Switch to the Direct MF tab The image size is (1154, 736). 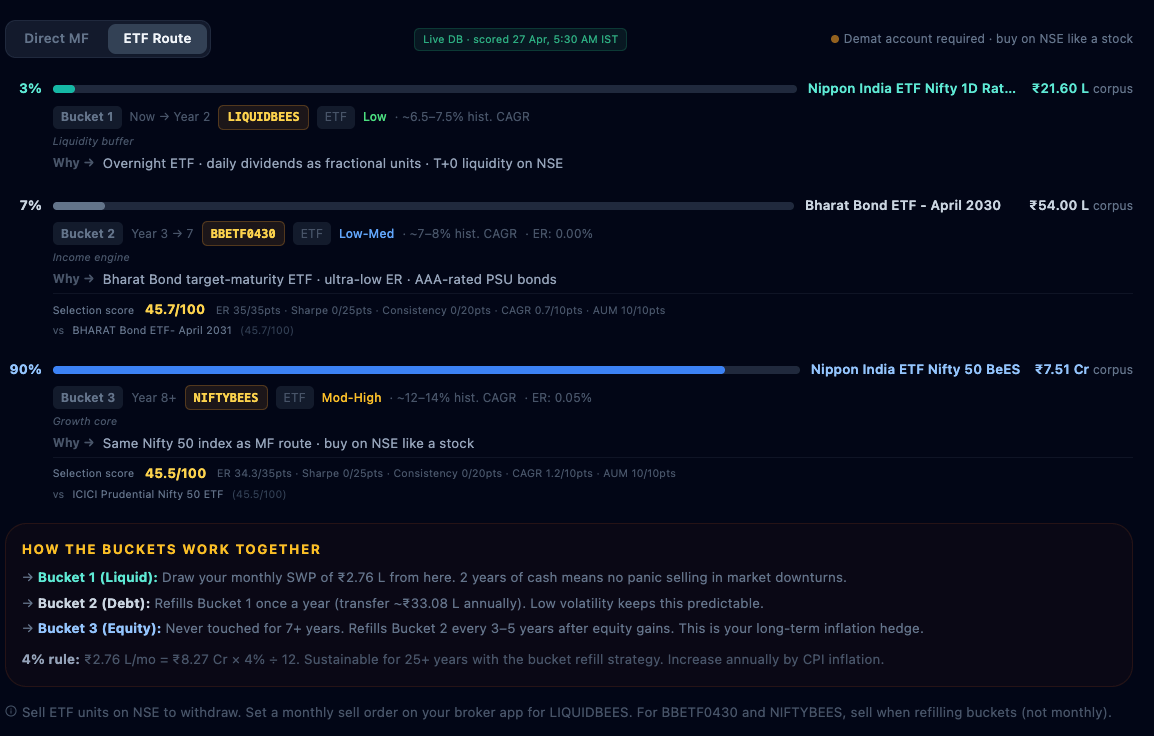coord(57,39)
